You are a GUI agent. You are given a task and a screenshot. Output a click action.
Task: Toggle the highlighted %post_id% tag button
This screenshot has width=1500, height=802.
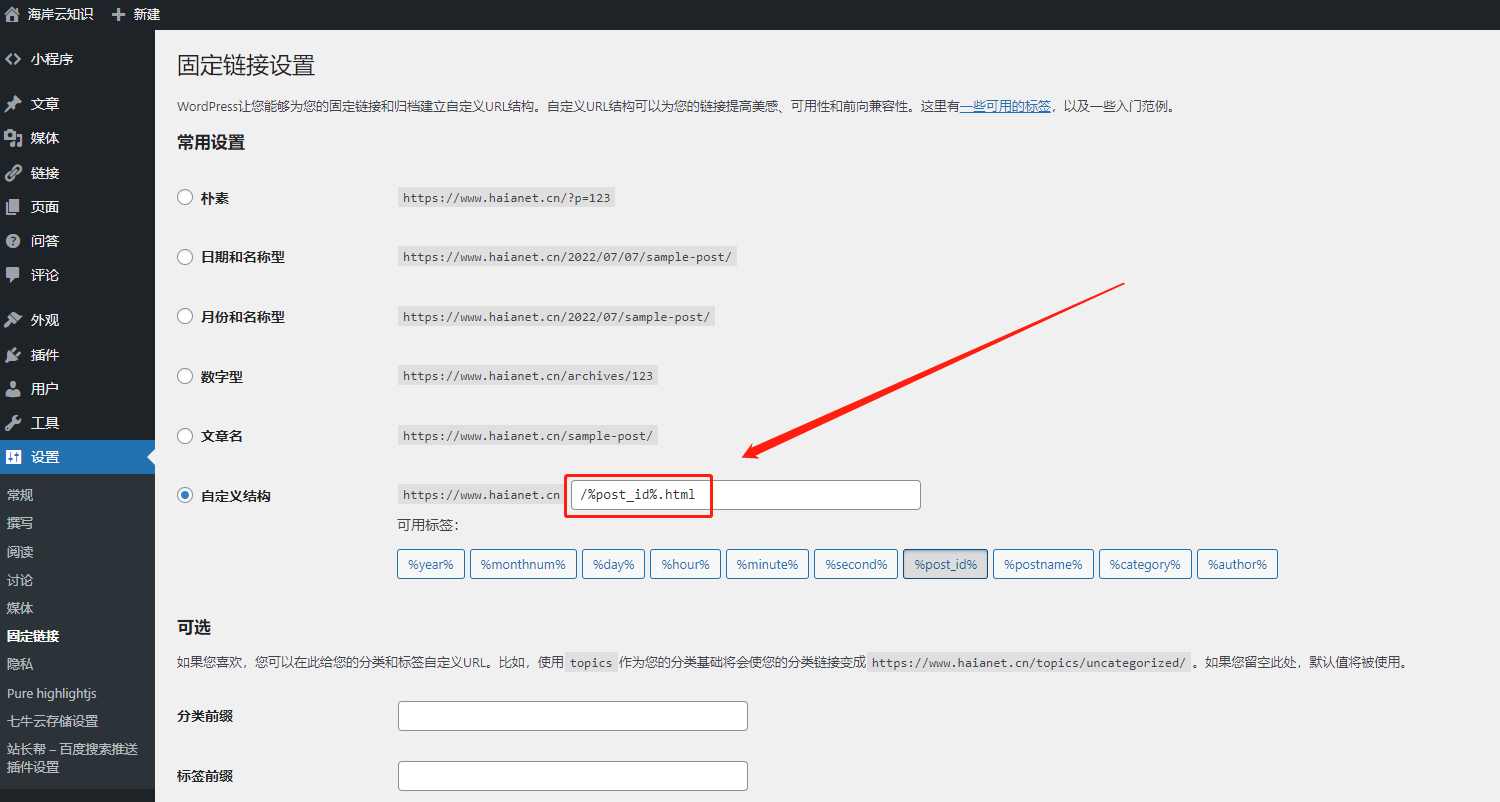coord(946,564)
